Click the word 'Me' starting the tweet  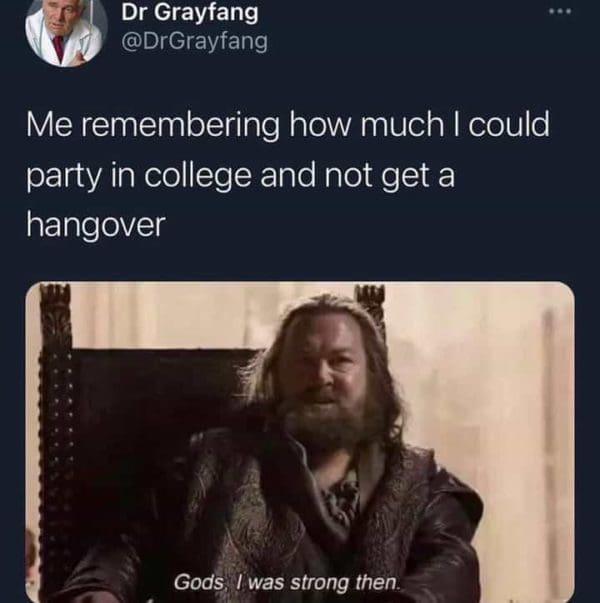49,125
